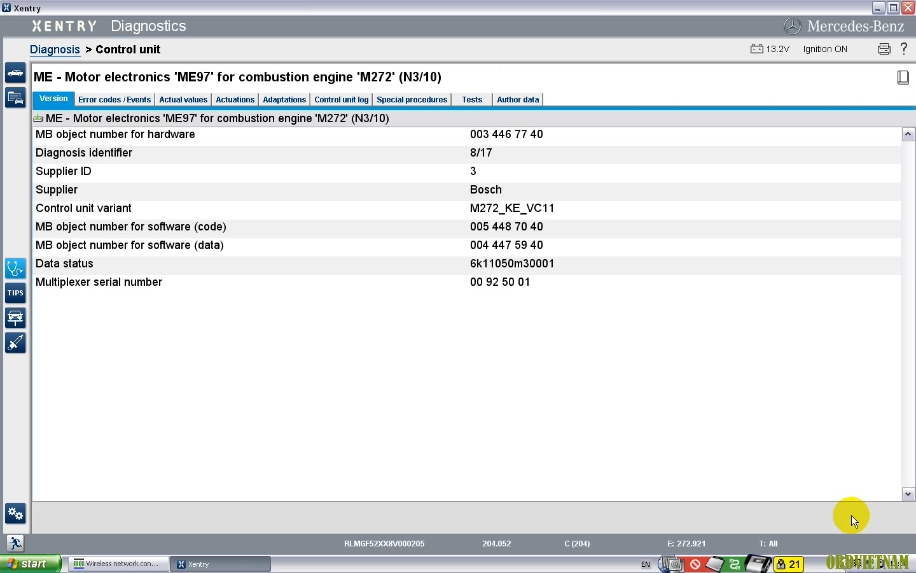Image resolution: width=916 pixels, height=573 pixels.
Task: Switch to the Tests tab
Action: (472, 100)
